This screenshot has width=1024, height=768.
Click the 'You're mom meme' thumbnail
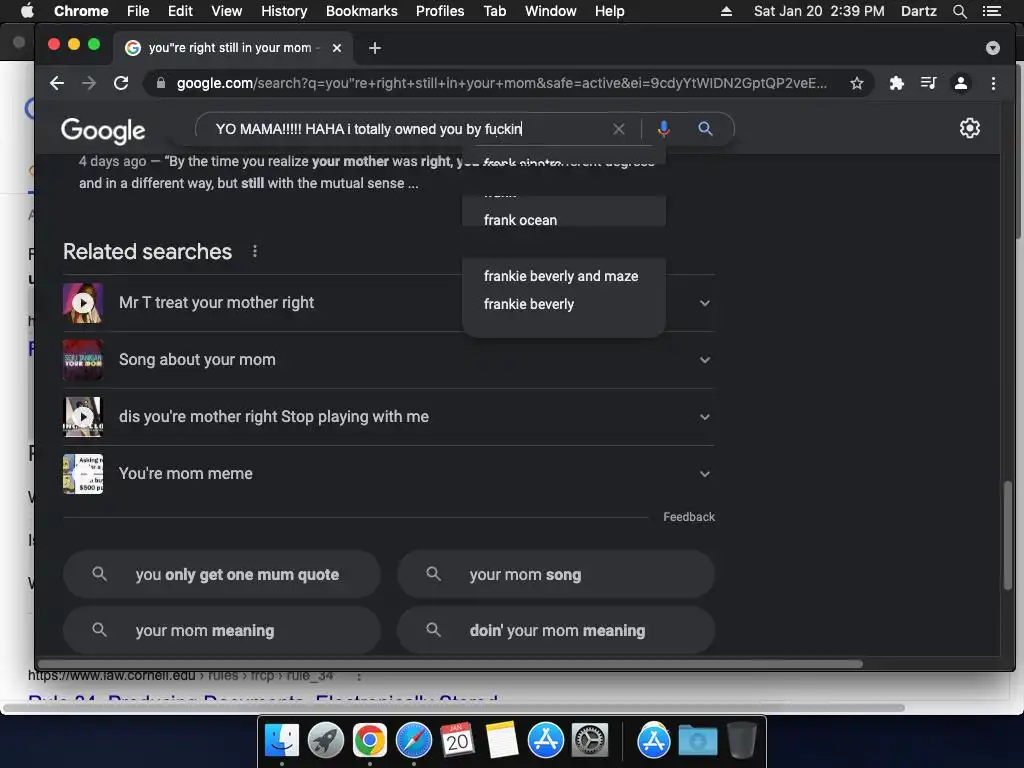point(83,473)
